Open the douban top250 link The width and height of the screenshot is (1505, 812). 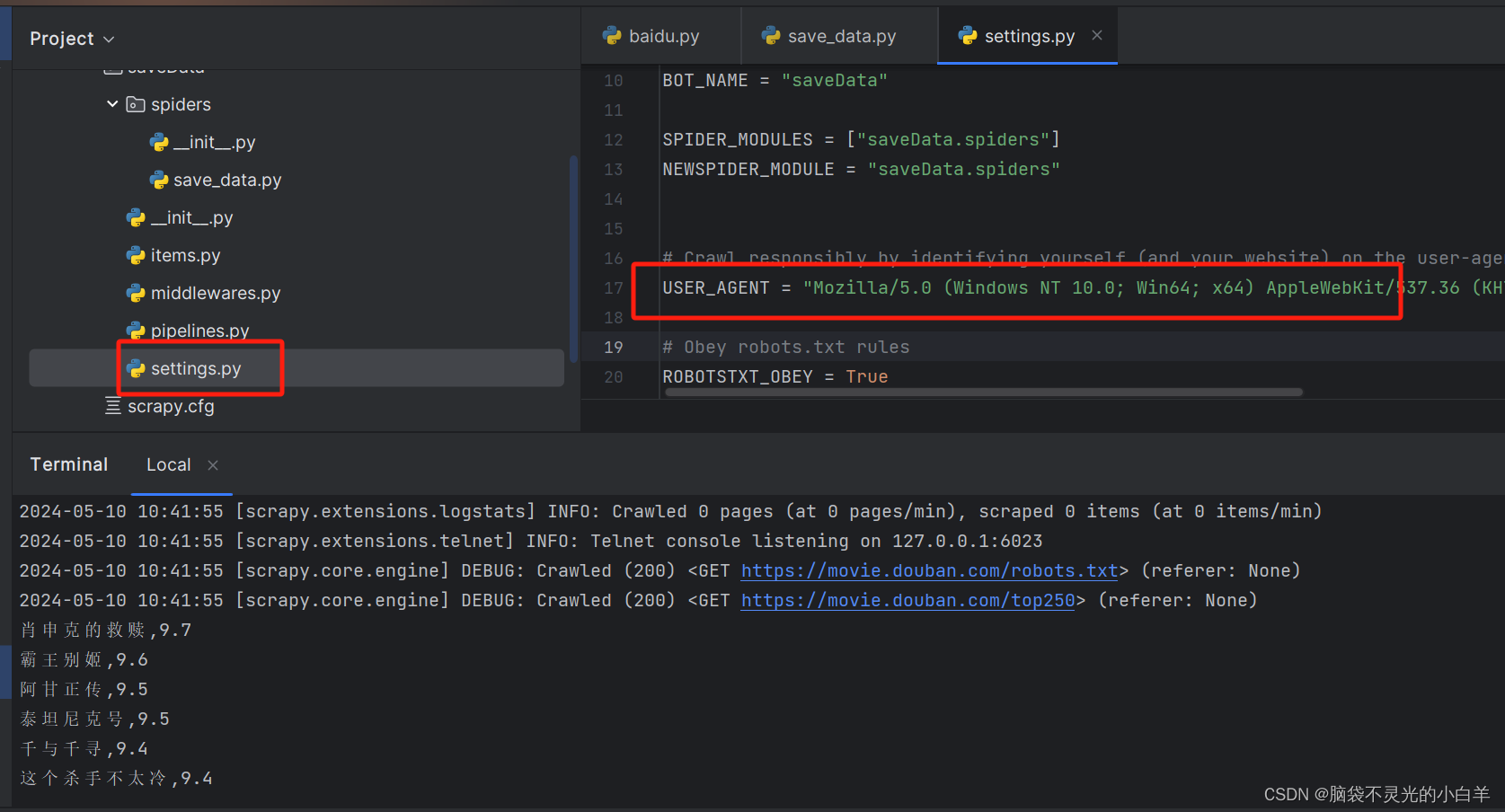[907, 600]
